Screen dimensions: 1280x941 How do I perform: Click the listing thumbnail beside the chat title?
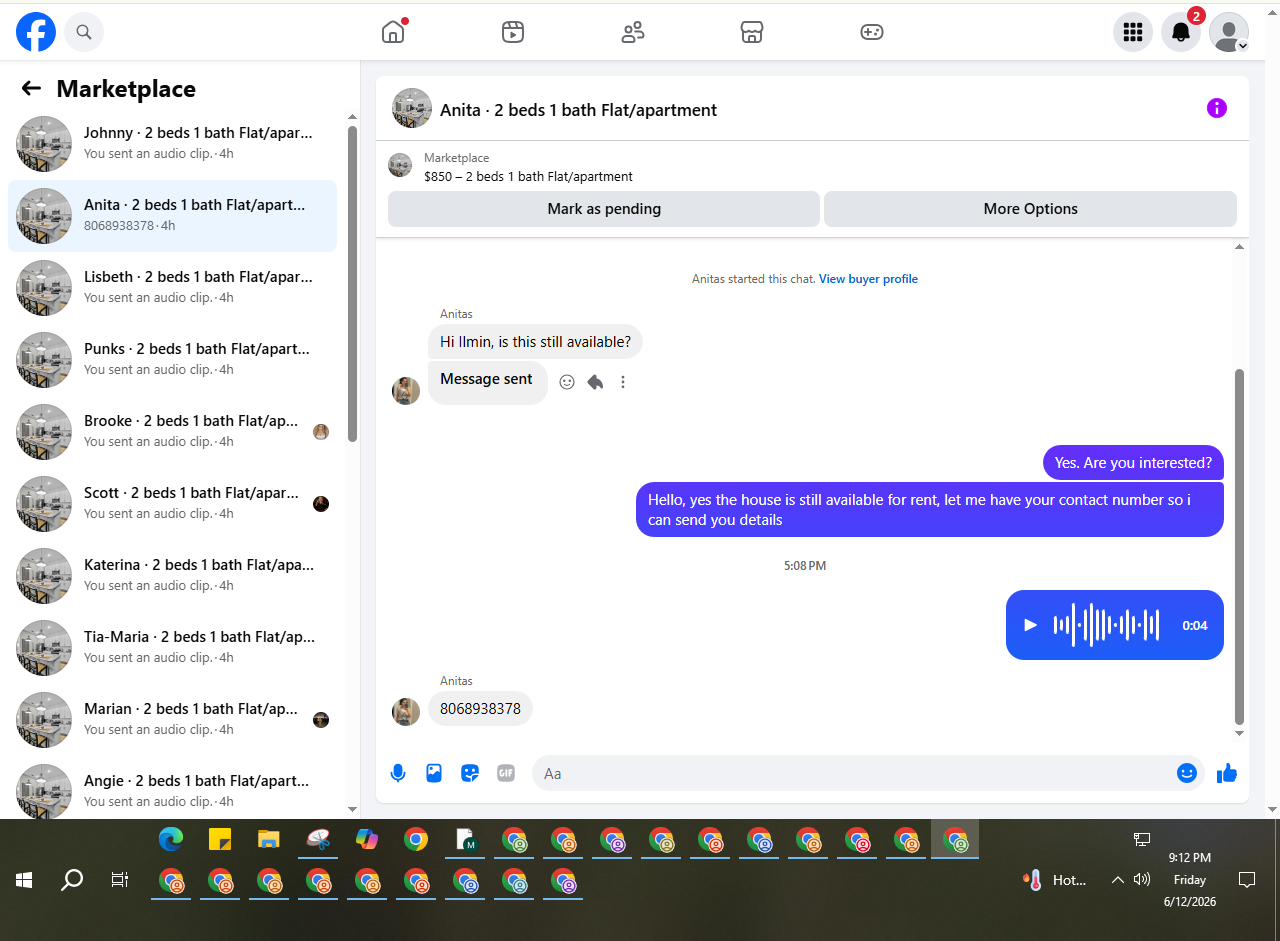tap(412, 108)
